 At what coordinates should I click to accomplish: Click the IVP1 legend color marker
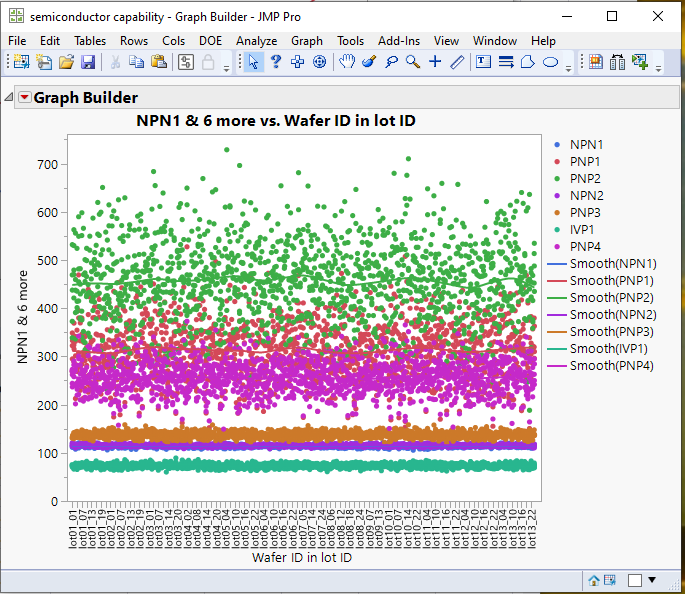pos(555,229)
